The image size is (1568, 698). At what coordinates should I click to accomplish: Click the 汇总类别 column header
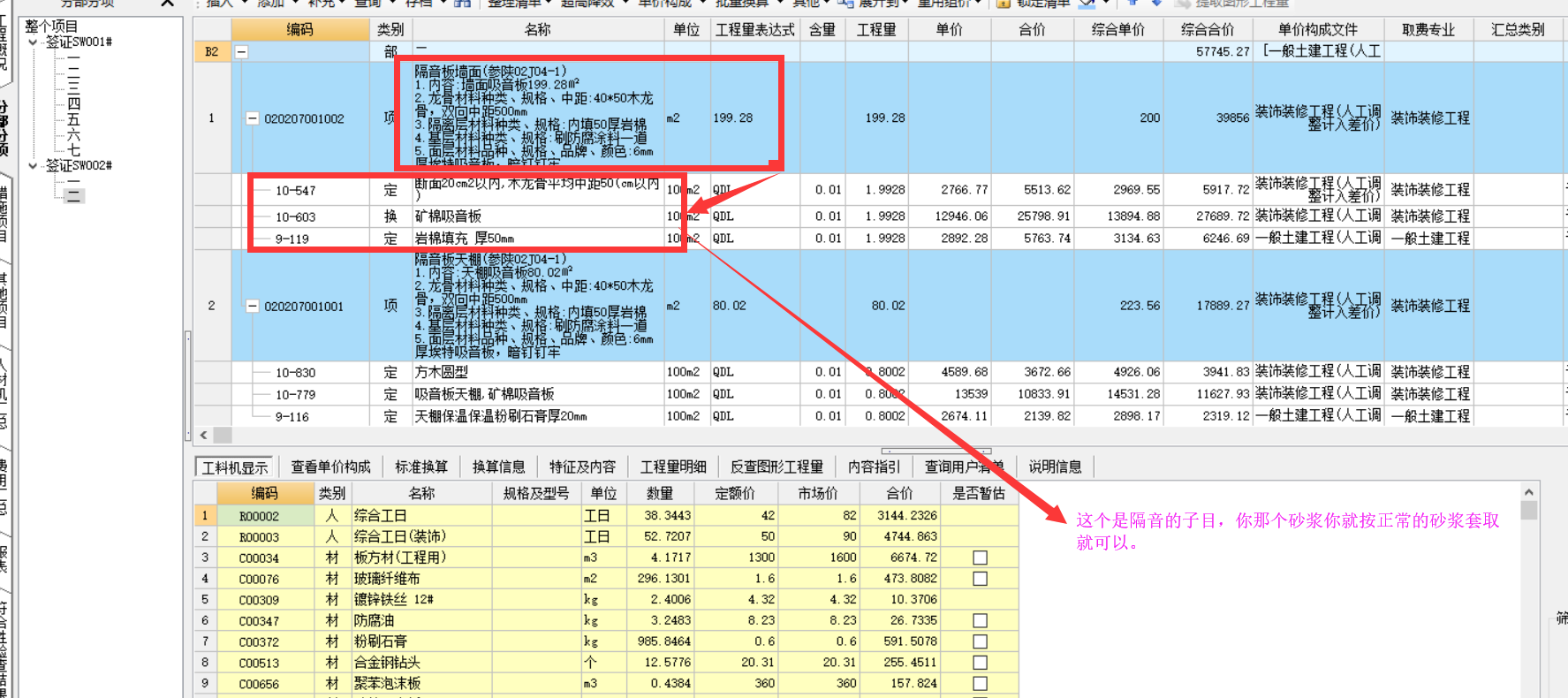[x=1518, y=29]
